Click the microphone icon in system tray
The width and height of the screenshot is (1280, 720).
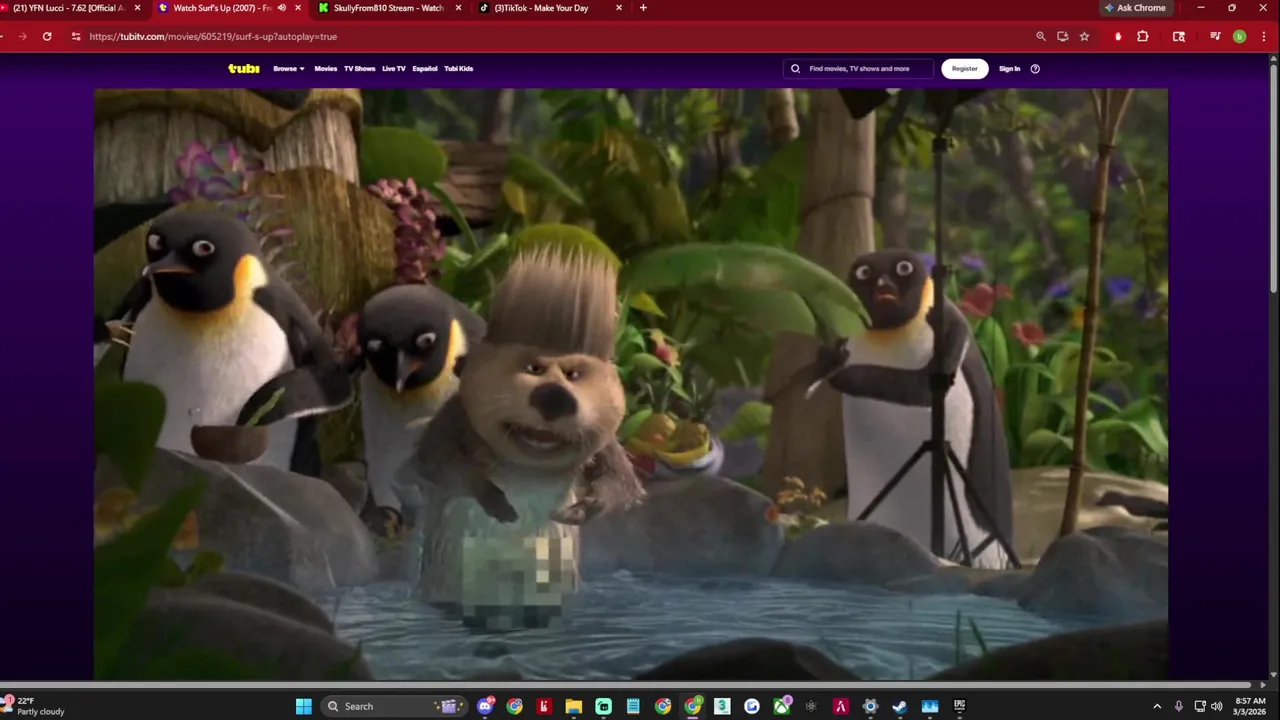(1179, 706)
